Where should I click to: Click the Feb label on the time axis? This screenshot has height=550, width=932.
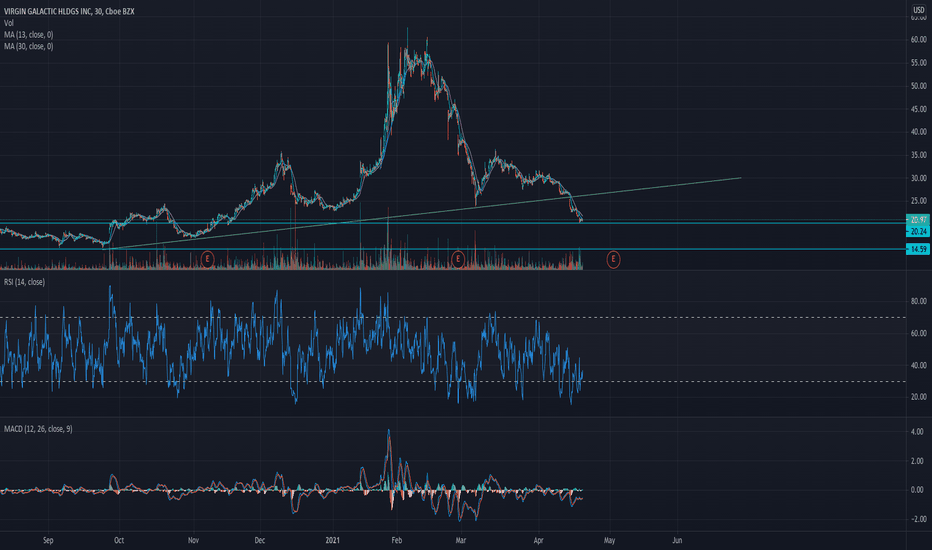click(396, 540)
